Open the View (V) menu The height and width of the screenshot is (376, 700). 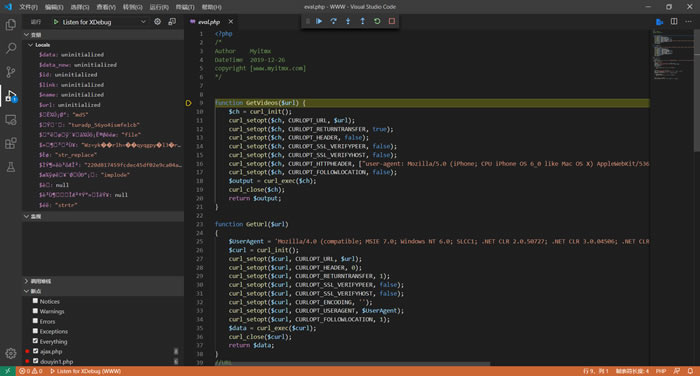pyautogui.click(x=106, y=7)
